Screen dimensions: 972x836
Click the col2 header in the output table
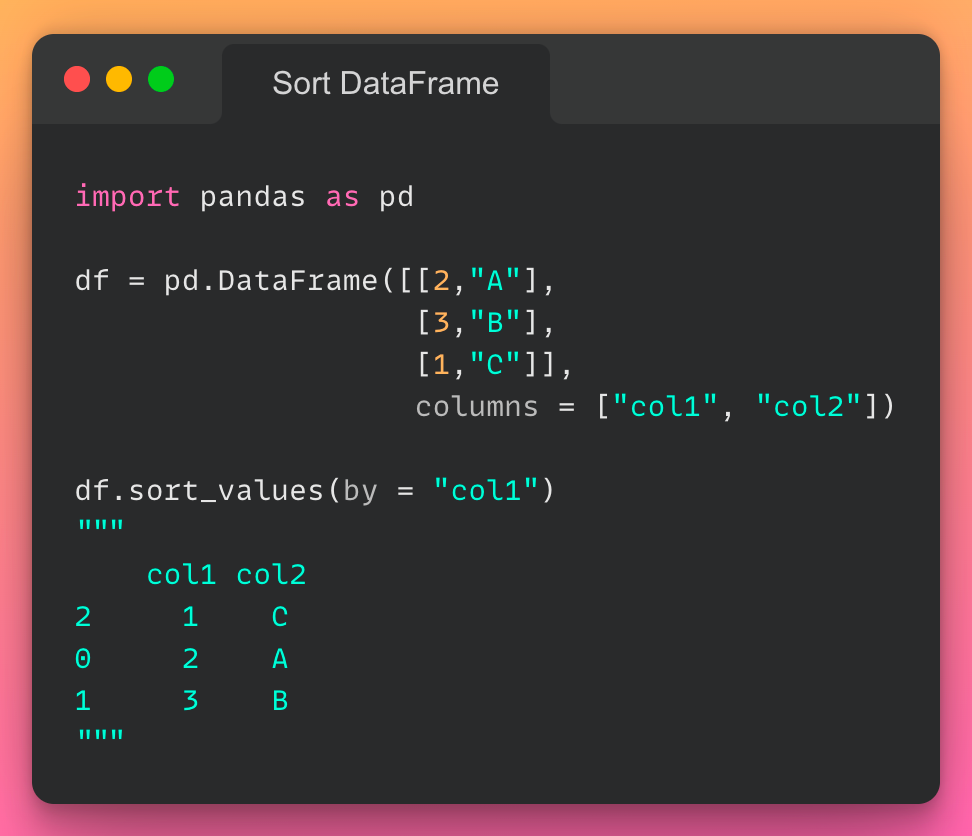[271, 575]
